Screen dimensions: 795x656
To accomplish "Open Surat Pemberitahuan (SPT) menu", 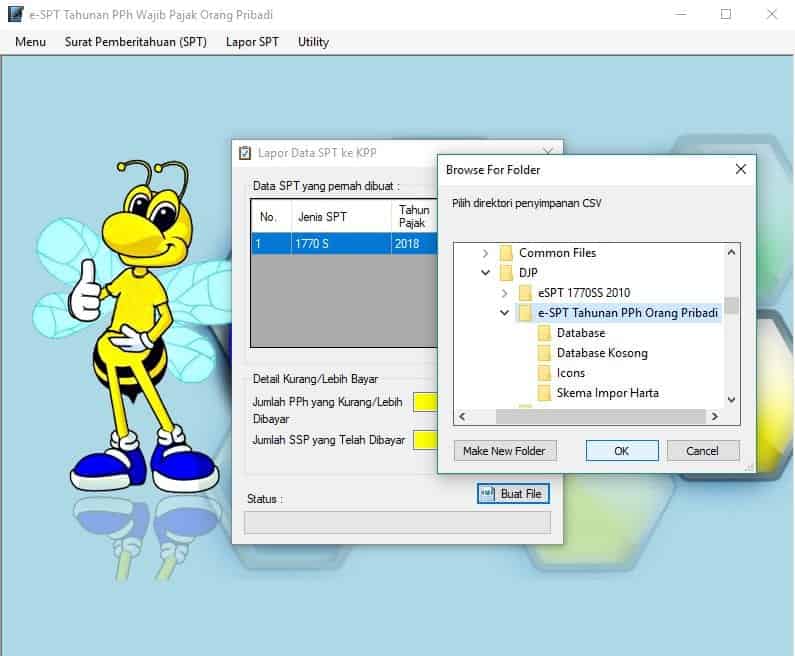I will [x=136, y=42].
